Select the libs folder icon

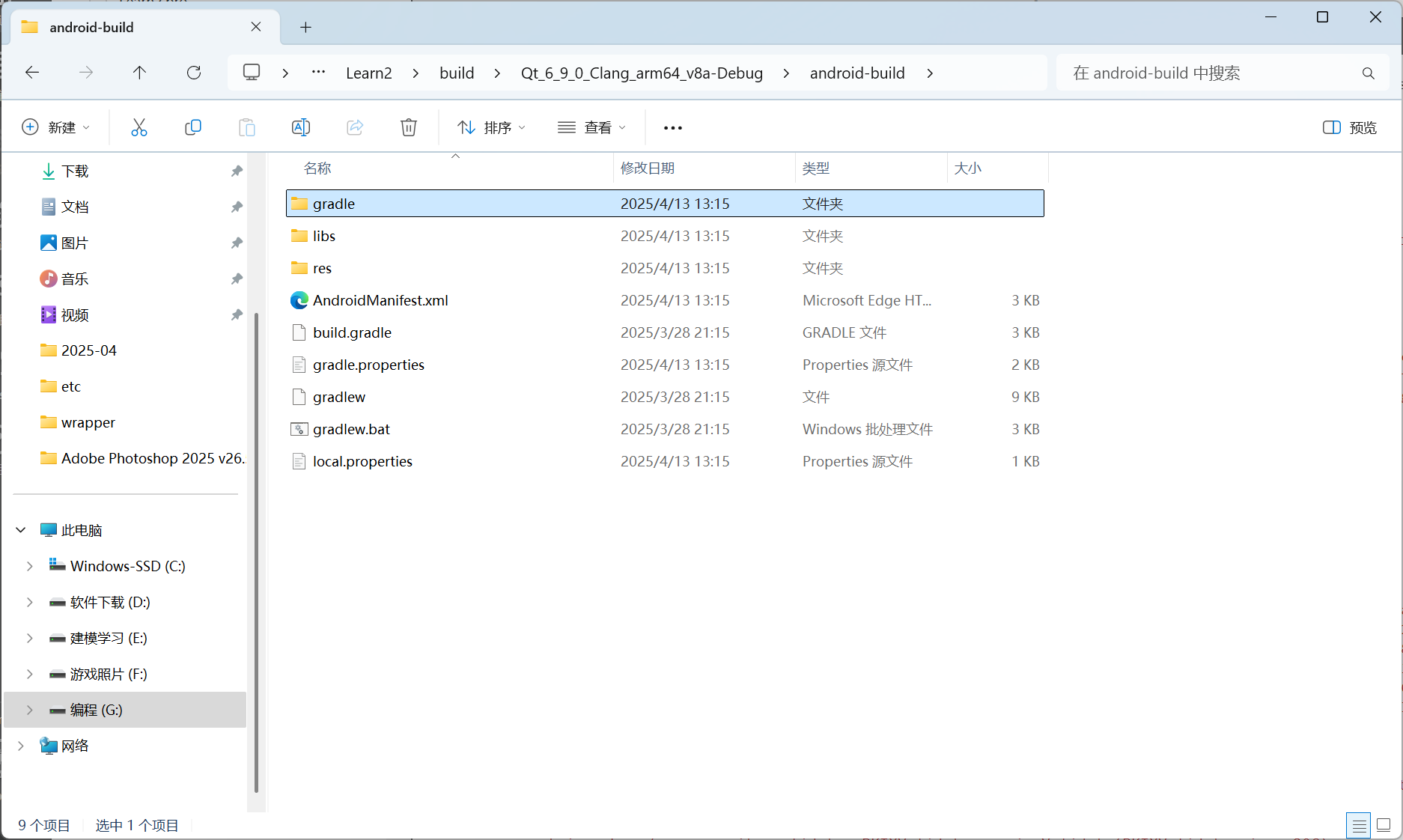point(299,236)
